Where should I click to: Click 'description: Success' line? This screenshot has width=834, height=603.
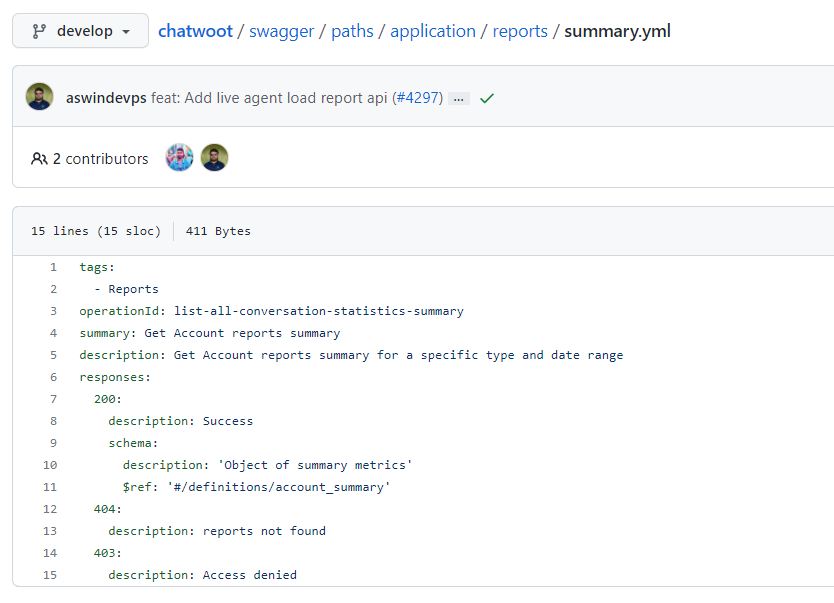click(181, 421)
